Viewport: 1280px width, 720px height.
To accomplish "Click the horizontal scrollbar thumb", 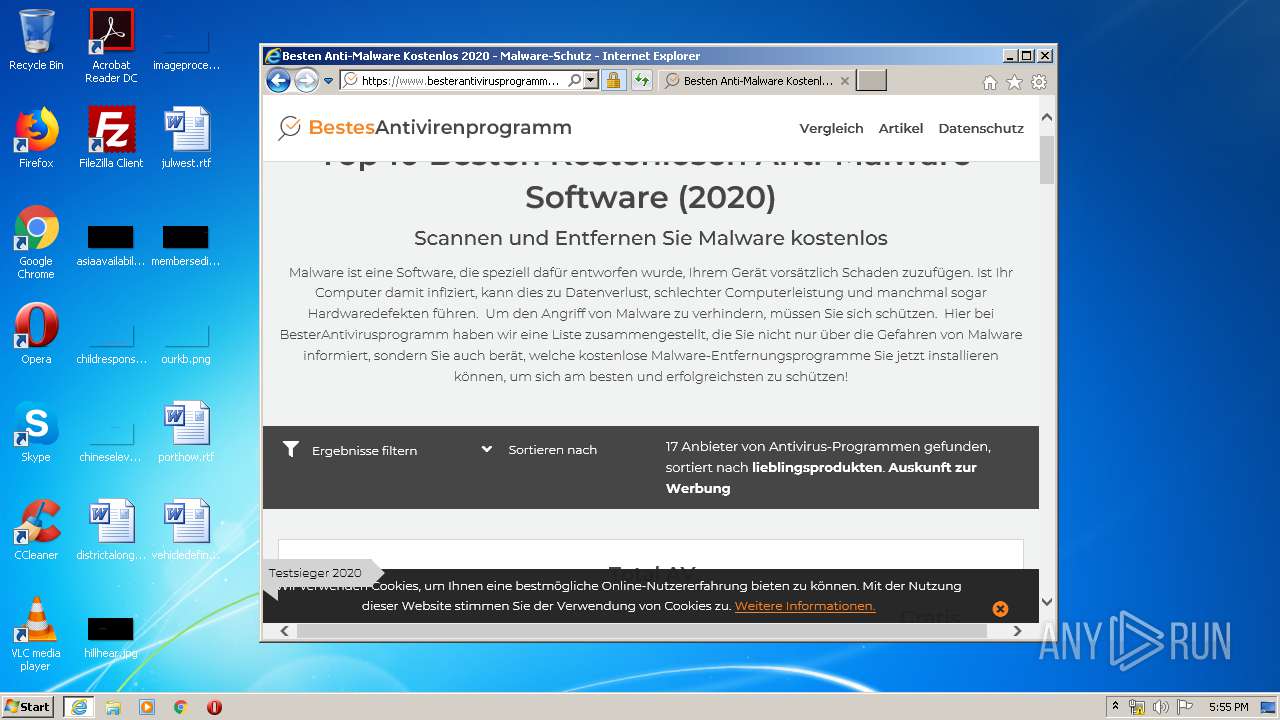I will coord(642,631).
